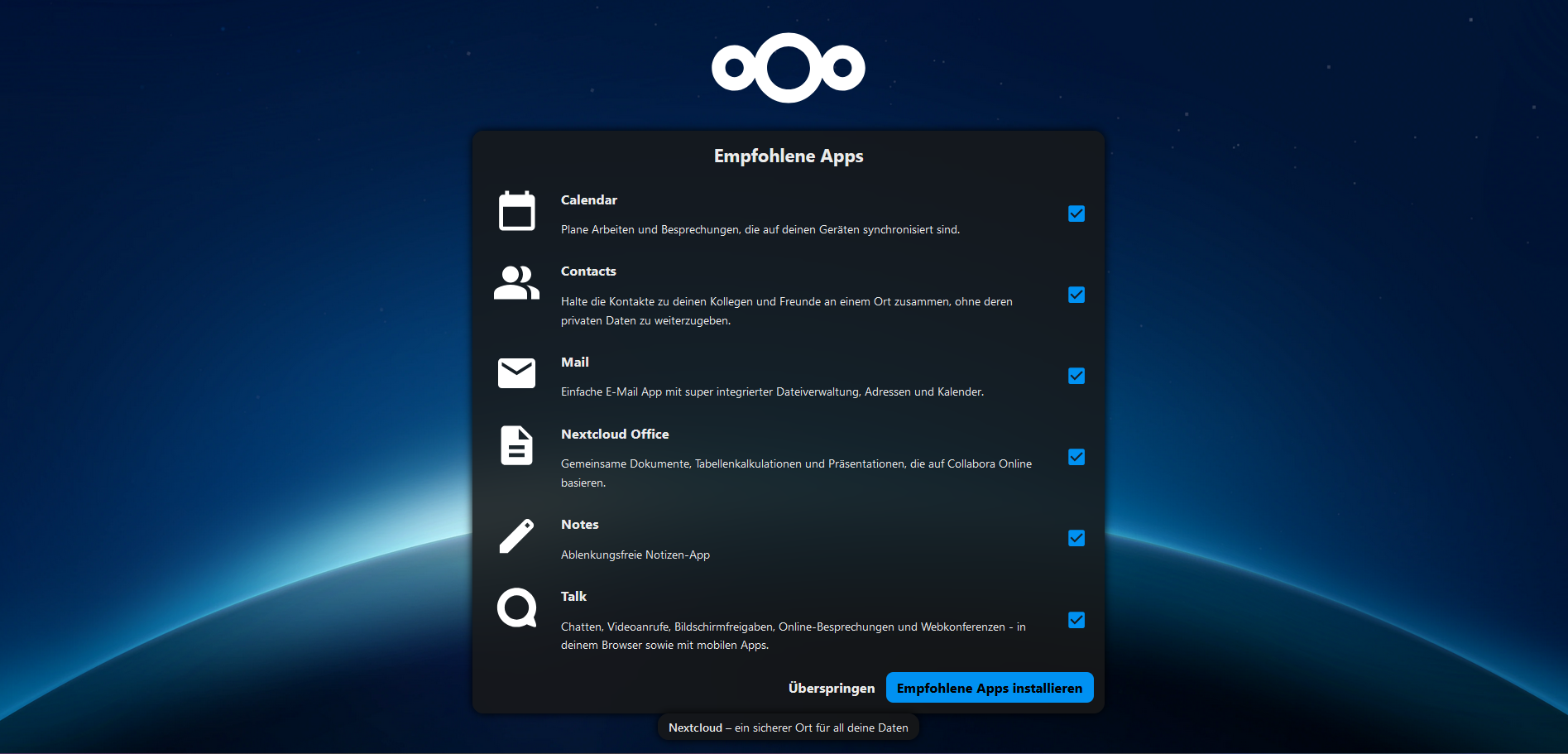Click the Office description 'Gemeinsame Dokumente'
This screenshot has width=1568, height=754.
point(796,473)
